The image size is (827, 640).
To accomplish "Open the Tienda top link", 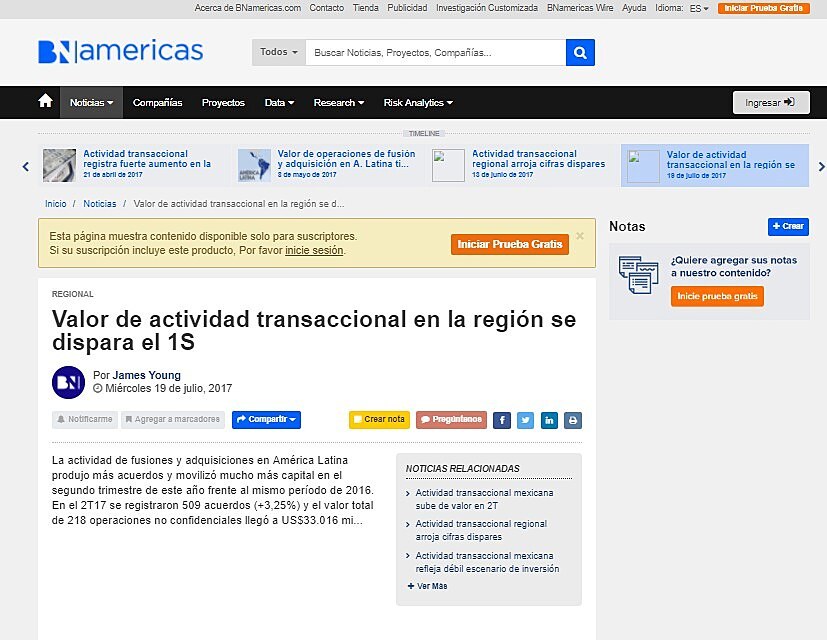I will [x=366, y=8].
